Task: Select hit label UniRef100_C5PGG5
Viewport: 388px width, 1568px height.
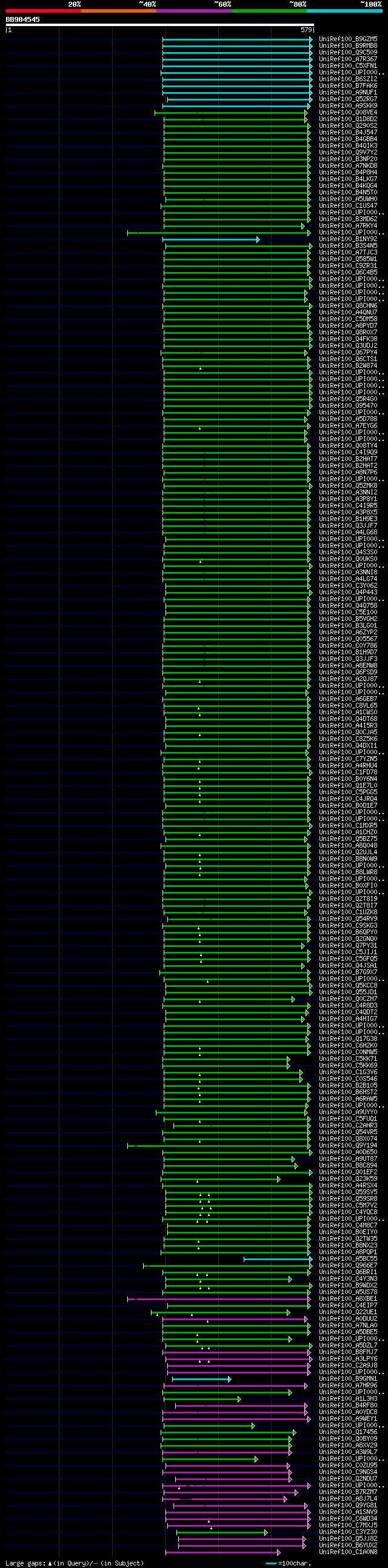Action: [x=348, y=792]
